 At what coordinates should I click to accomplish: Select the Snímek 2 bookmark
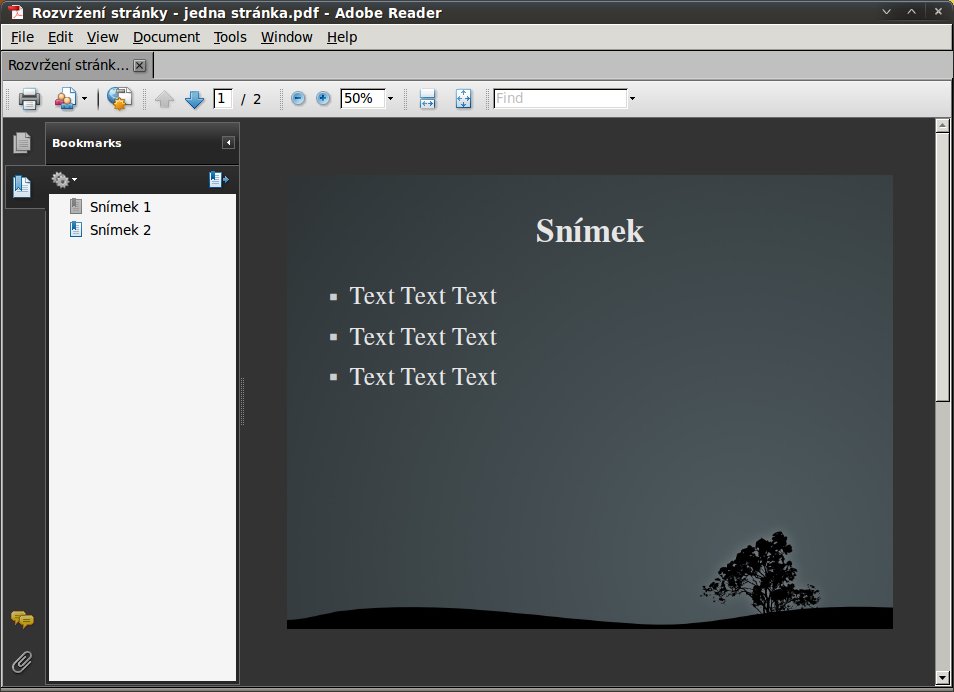click(120, 230)
